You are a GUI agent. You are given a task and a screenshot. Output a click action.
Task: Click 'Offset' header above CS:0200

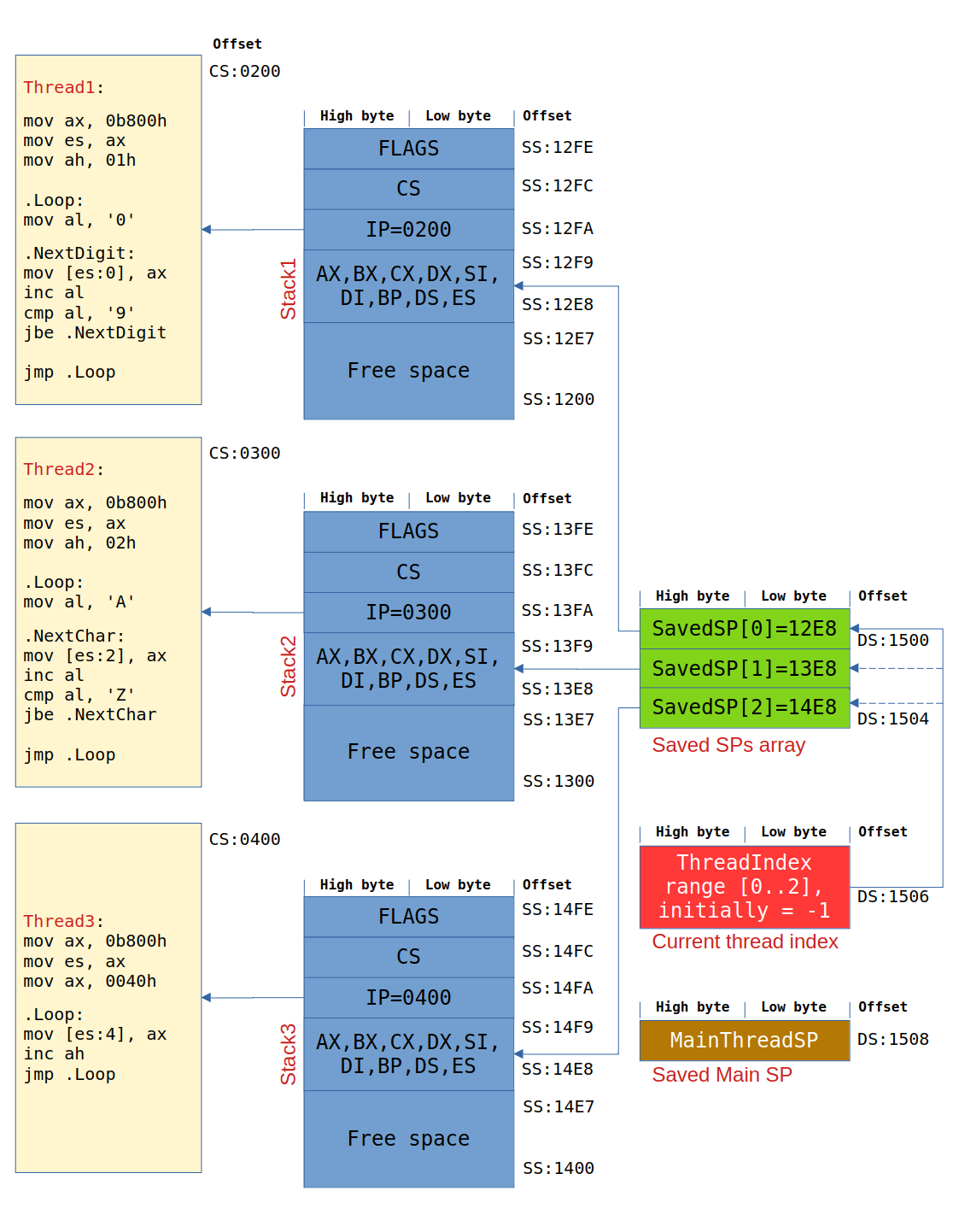click(x=237, y=44)
